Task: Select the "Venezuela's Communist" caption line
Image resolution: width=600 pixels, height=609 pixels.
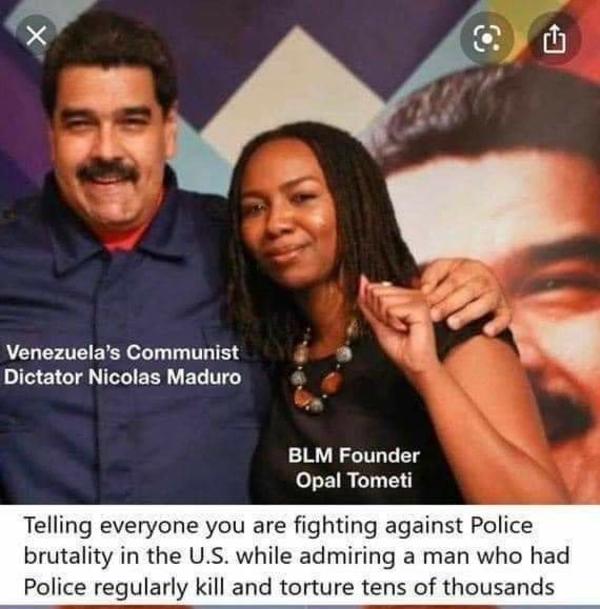Action: (122, 352)
